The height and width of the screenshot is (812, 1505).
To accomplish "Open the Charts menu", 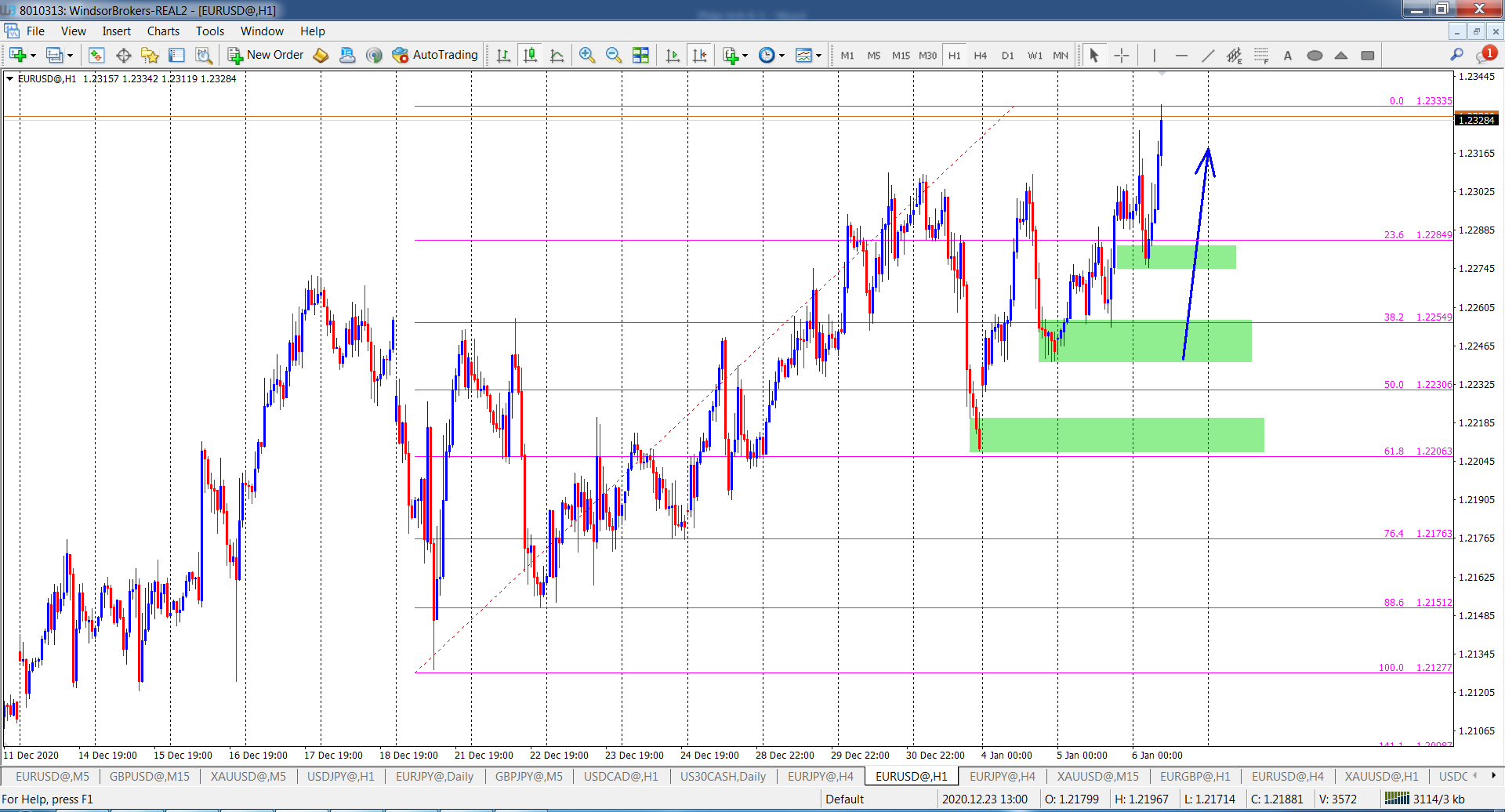I will (163, 31).
